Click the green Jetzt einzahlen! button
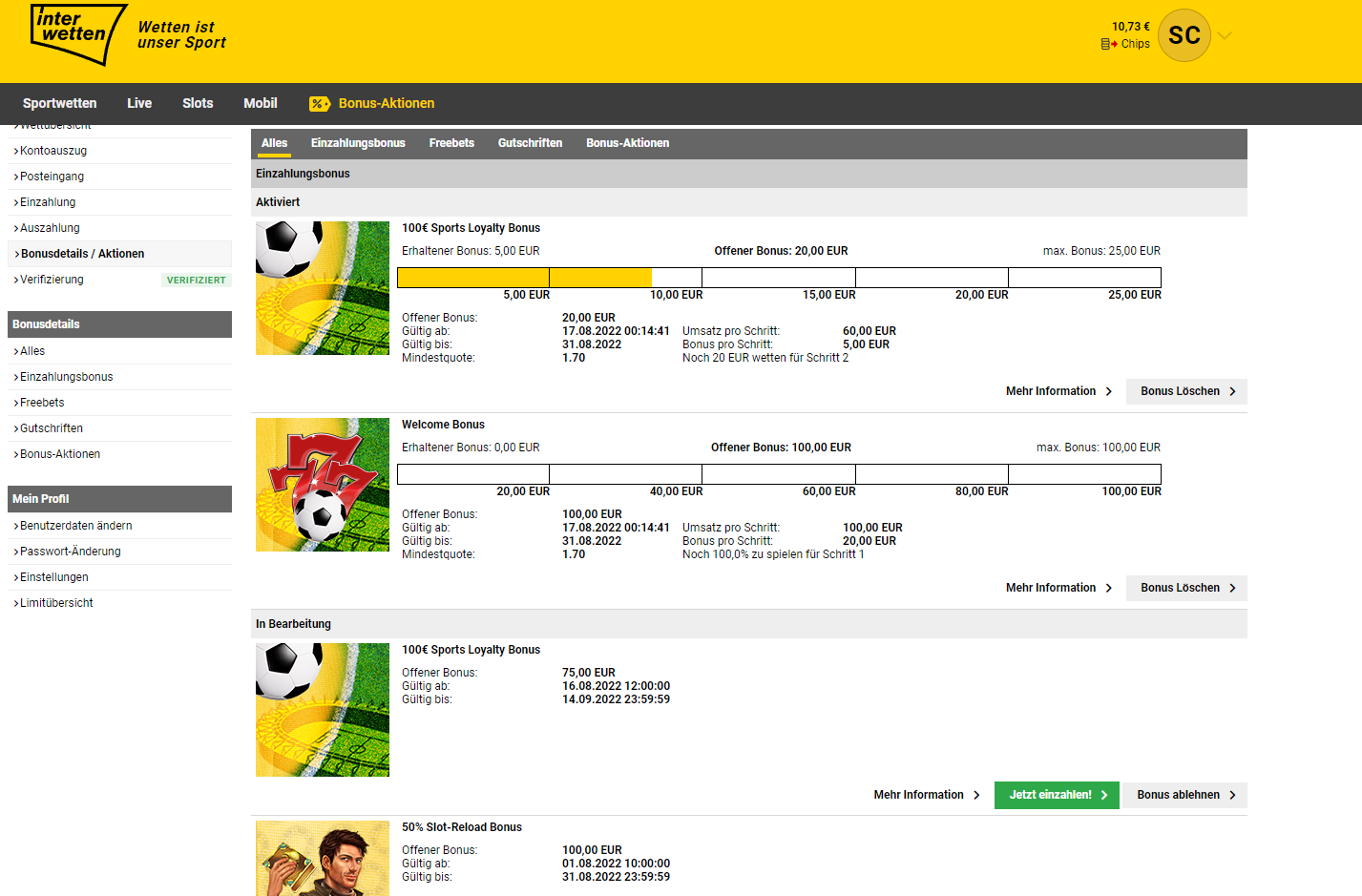The width and height of the screenshot is (1362, 896). [1058, 795]
